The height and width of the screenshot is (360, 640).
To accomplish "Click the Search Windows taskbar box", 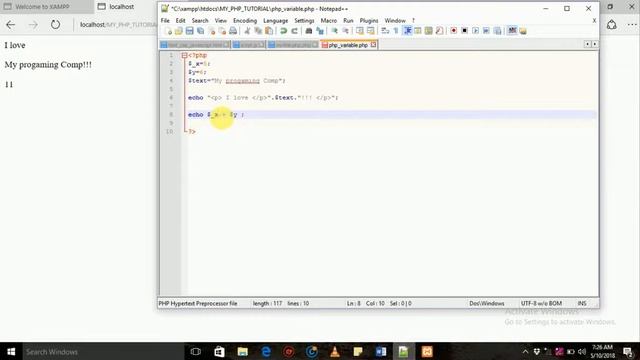I will click(104, 351).
